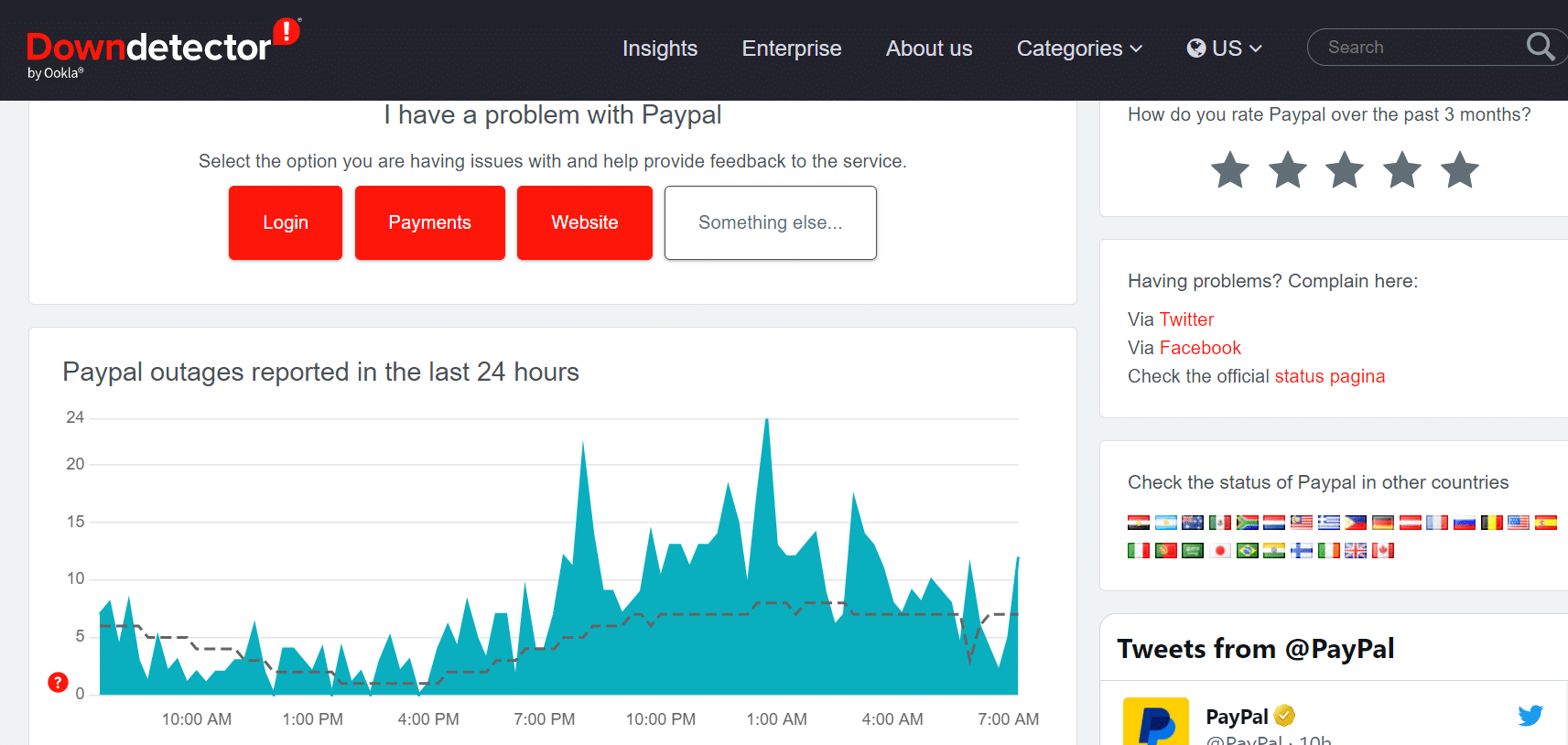Click the Italy flag
Image resolution: width=1568 pixels, height=745 pixels.
click(x=1139, y=550)
